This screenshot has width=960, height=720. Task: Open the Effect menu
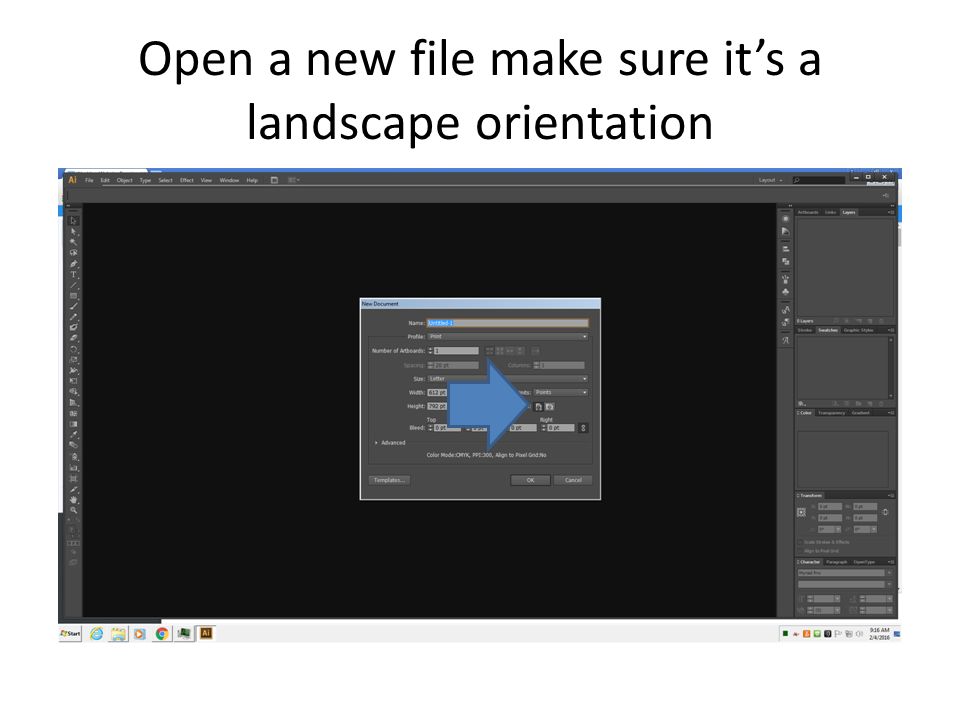coord(187,180)
